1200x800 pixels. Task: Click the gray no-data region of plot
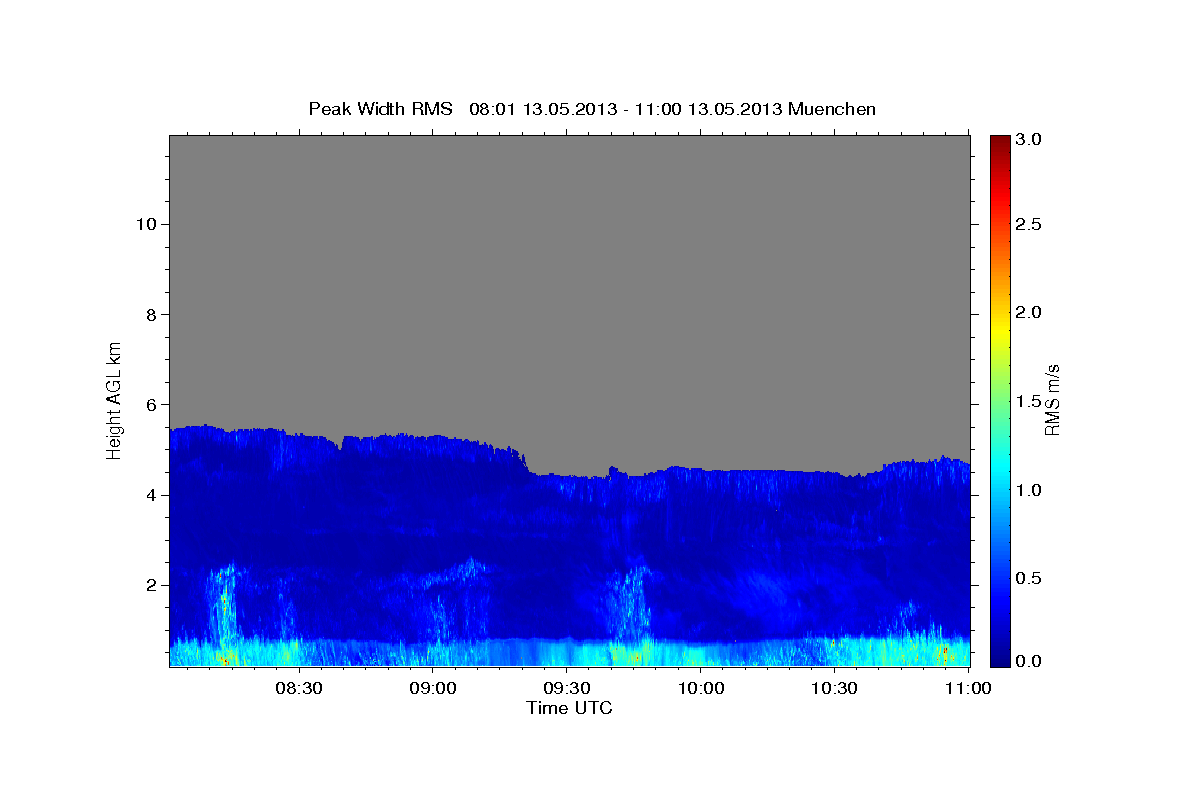569,290
